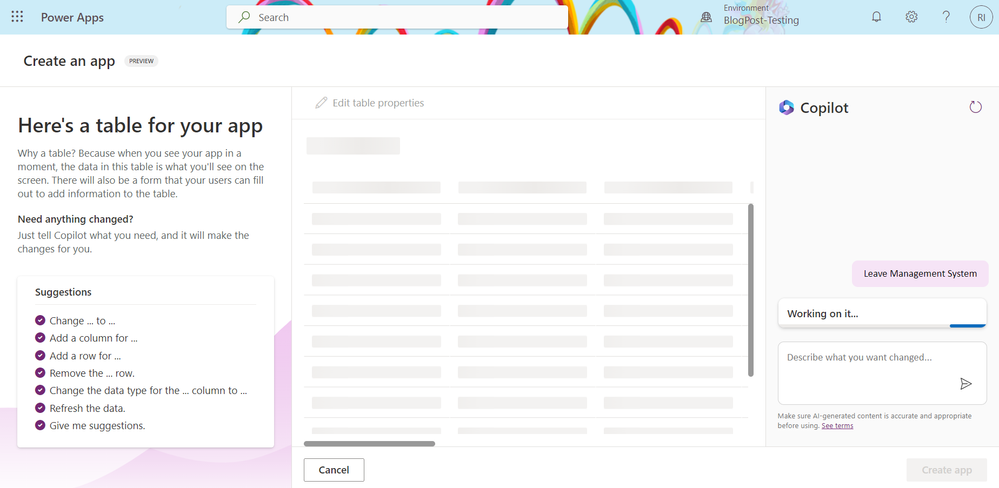Click the search magnifier icon
This screenshot has height=488, width=999.
[244, 17]
